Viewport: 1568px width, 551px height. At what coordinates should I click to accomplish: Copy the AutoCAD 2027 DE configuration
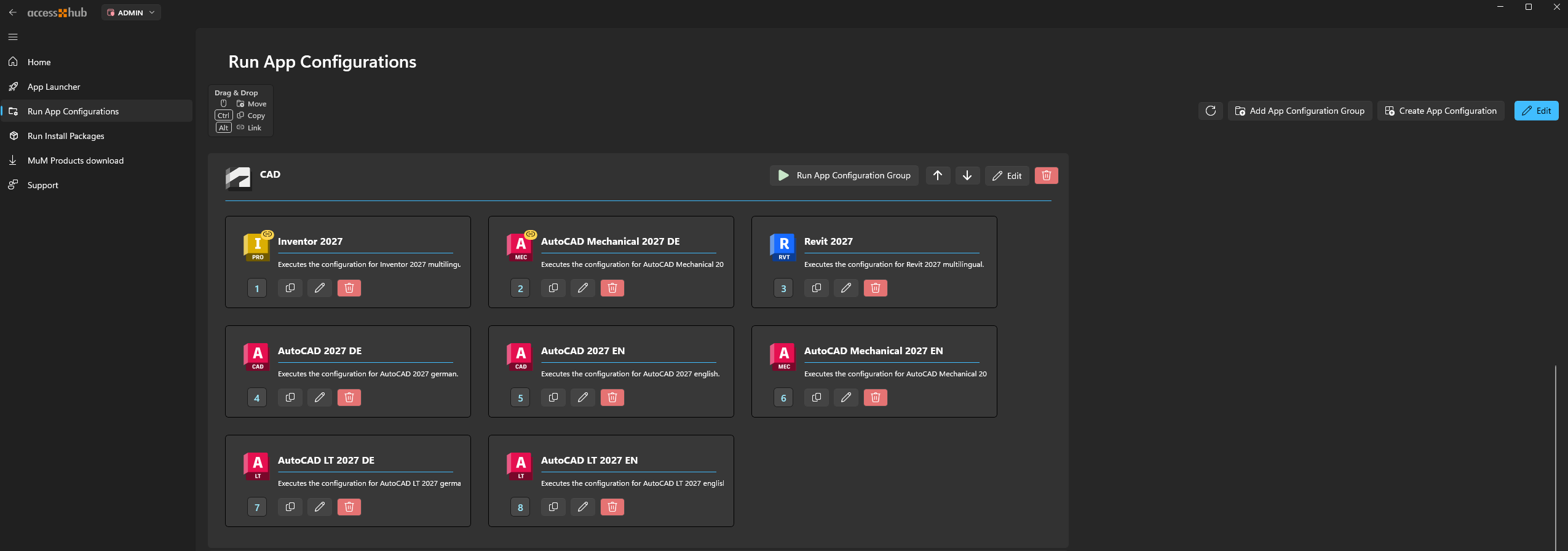290,397
